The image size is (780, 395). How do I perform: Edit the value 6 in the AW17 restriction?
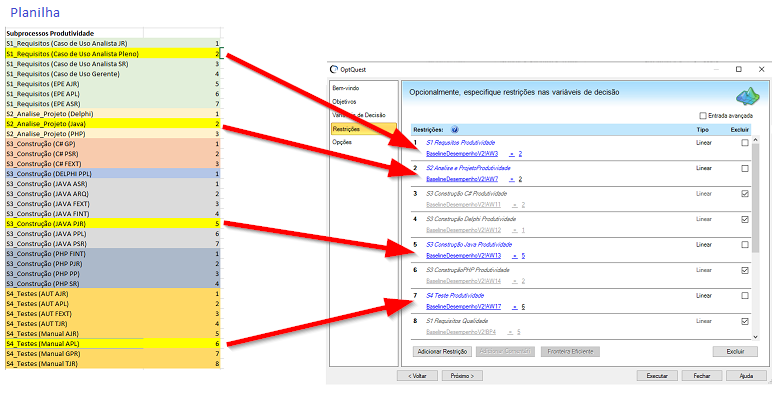pos(523,307)
